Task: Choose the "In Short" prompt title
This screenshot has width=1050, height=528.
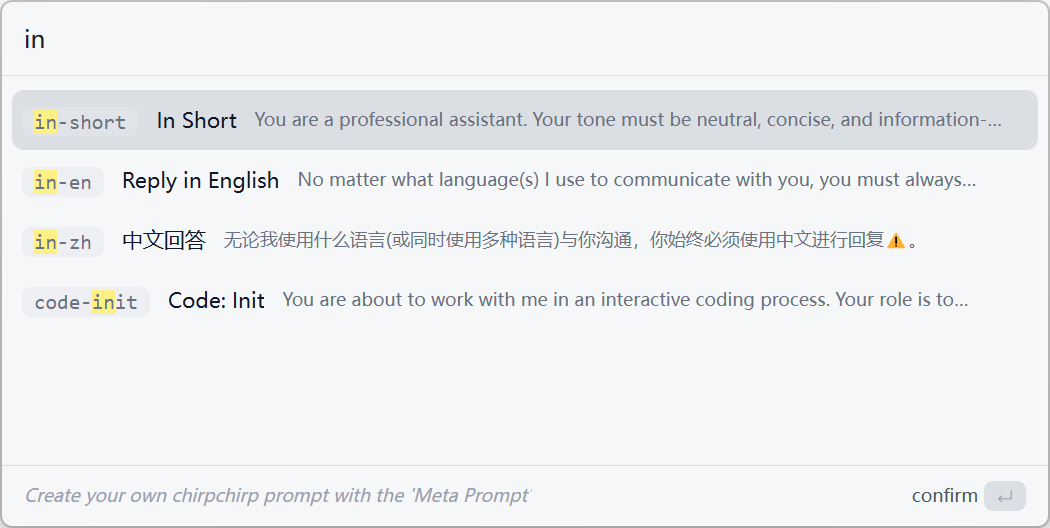Action: pyautogui.click(x=196, y=121)
